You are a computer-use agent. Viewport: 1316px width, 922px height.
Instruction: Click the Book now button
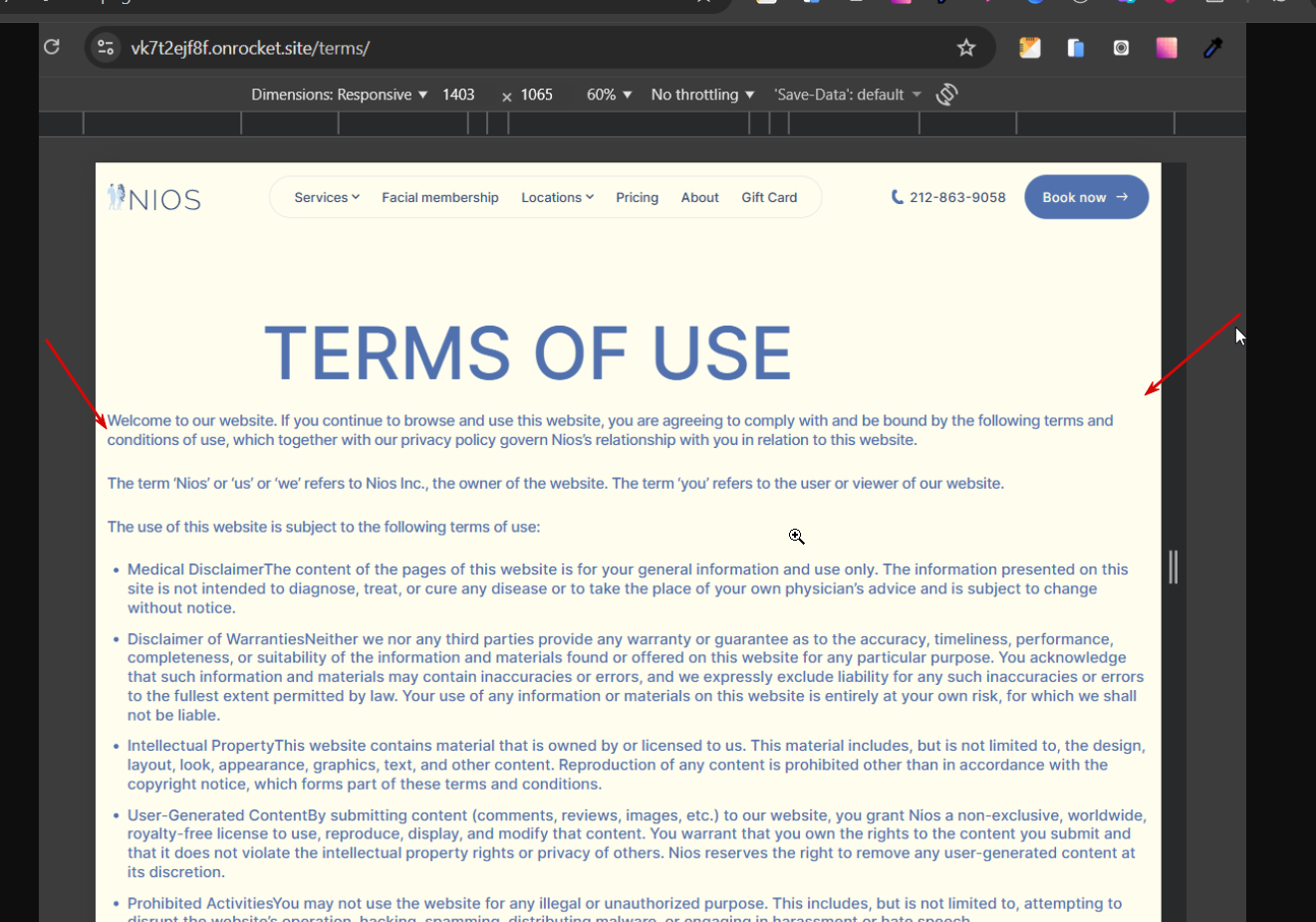[x=1086, y=197]
